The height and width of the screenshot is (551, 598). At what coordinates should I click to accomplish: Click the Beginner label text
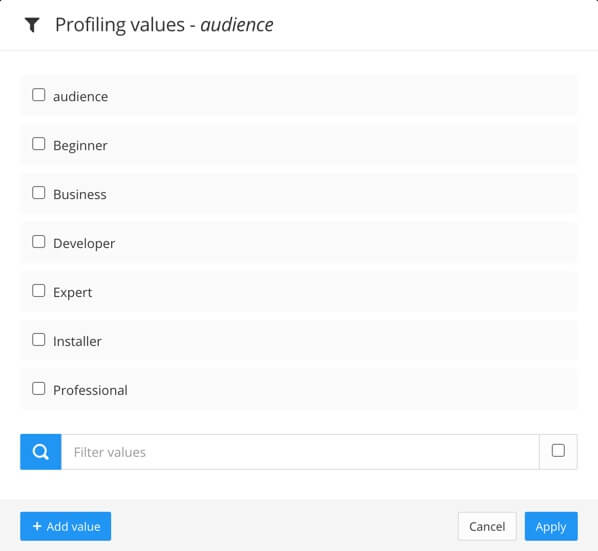pyautogui.click(x=80, y=146)
